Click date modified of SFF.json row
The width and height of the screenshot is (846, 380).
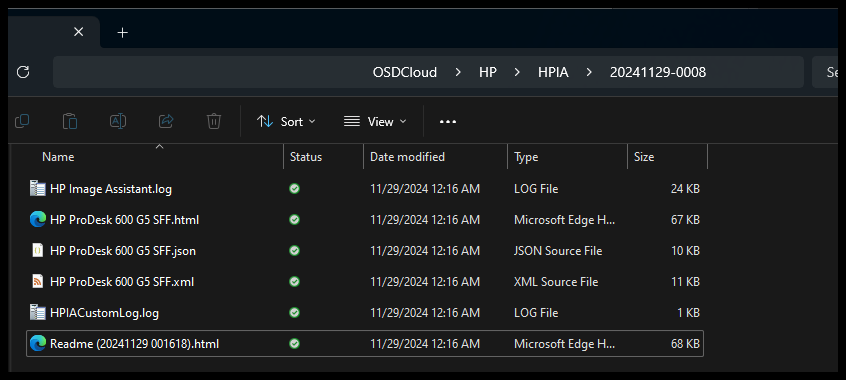coord(425,251)
